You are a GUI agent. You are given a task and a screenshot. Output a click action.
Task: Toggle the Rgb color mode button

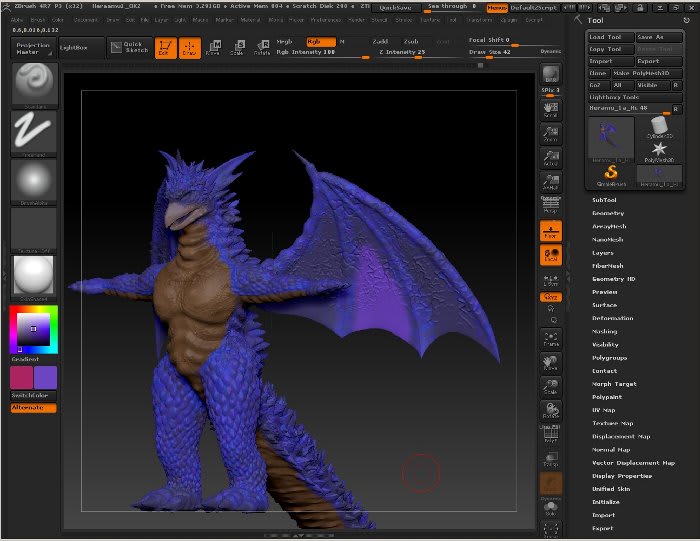[x=321, y=42]
